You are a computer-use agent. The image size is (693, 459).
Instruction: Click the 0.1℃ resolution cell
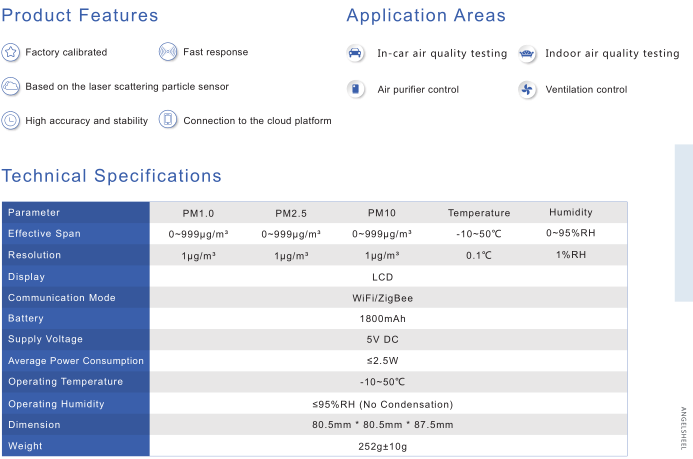coord(479,255)
